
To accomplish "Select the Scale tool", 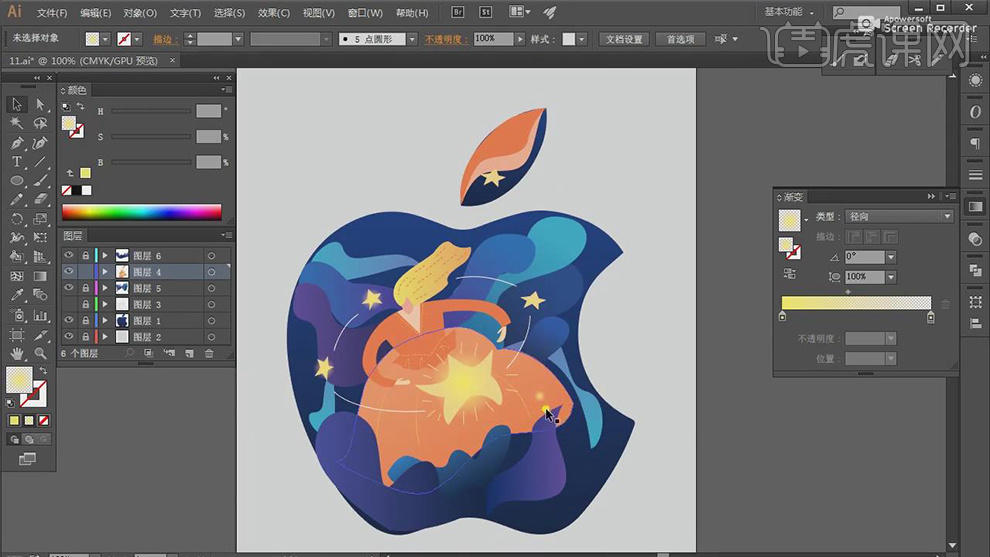I will [40, 219].
